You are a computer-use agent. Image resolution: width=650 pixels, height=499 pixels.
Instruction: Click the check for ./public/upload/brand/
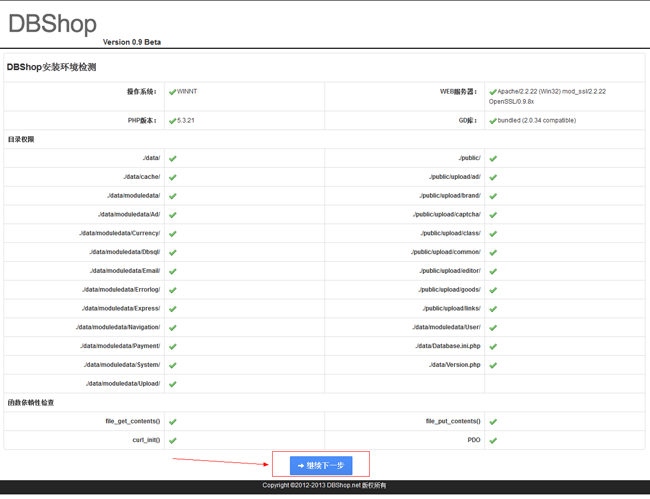coord(493,196)
